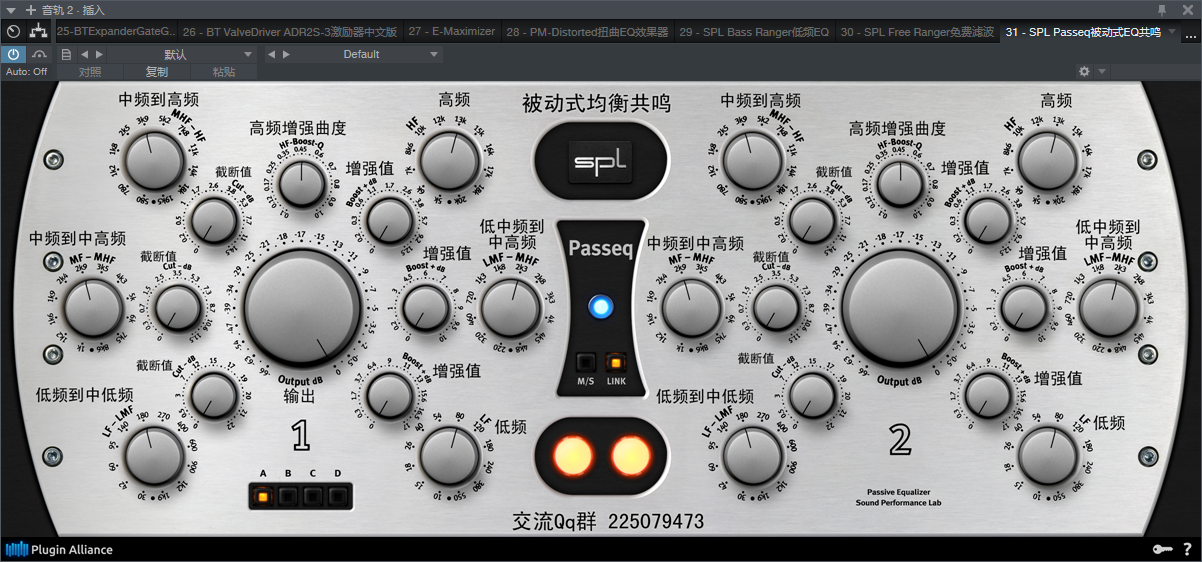Click channel 1 MF-MHF frequency knob
This screenshot has height=562, width=1202.
[91, 306]
